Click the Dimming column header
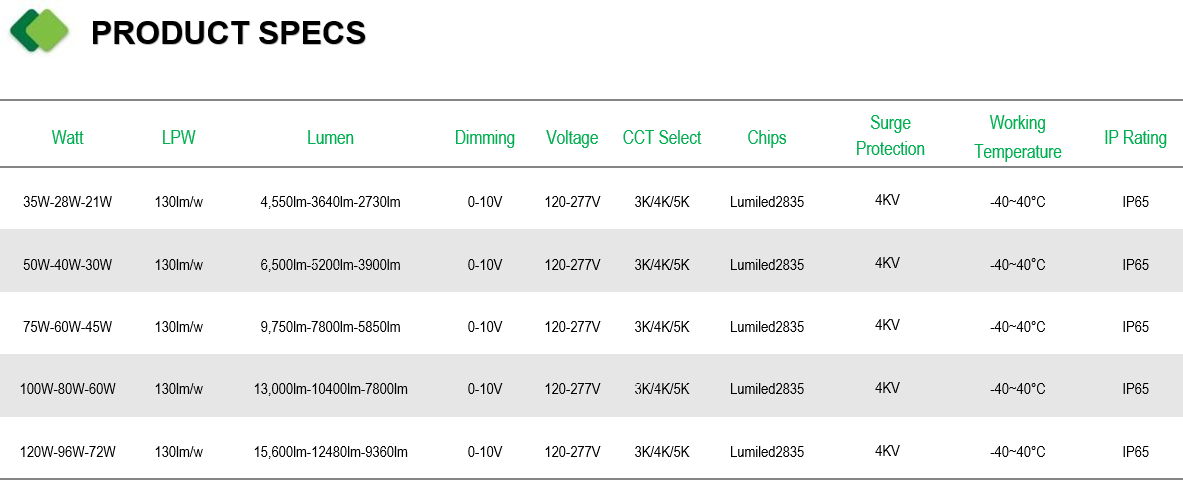This screenshot has width=1183, height=481. tap(485, 138)
